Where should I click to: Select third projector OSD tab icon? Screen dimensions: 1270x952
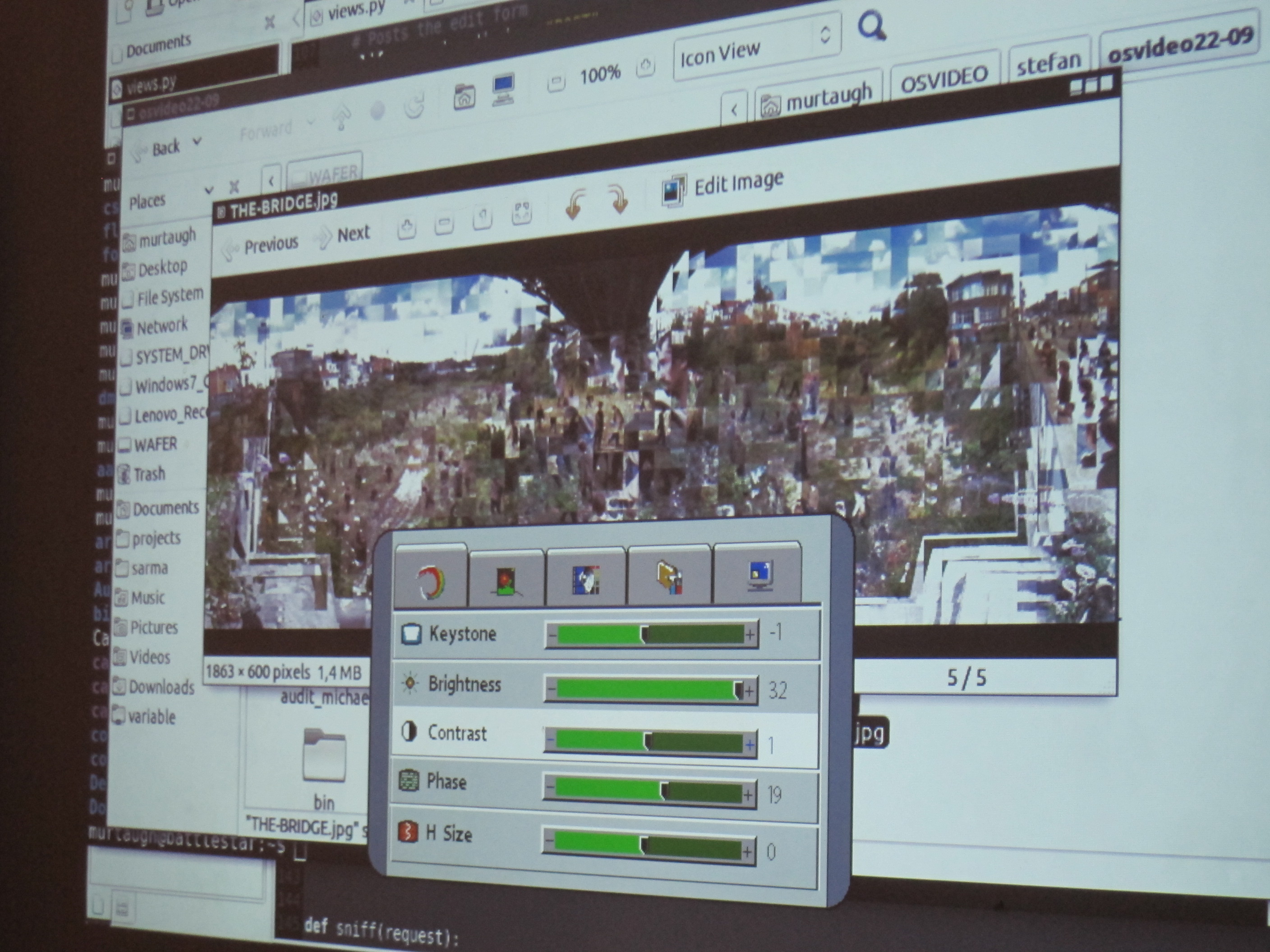click(586, 577)
